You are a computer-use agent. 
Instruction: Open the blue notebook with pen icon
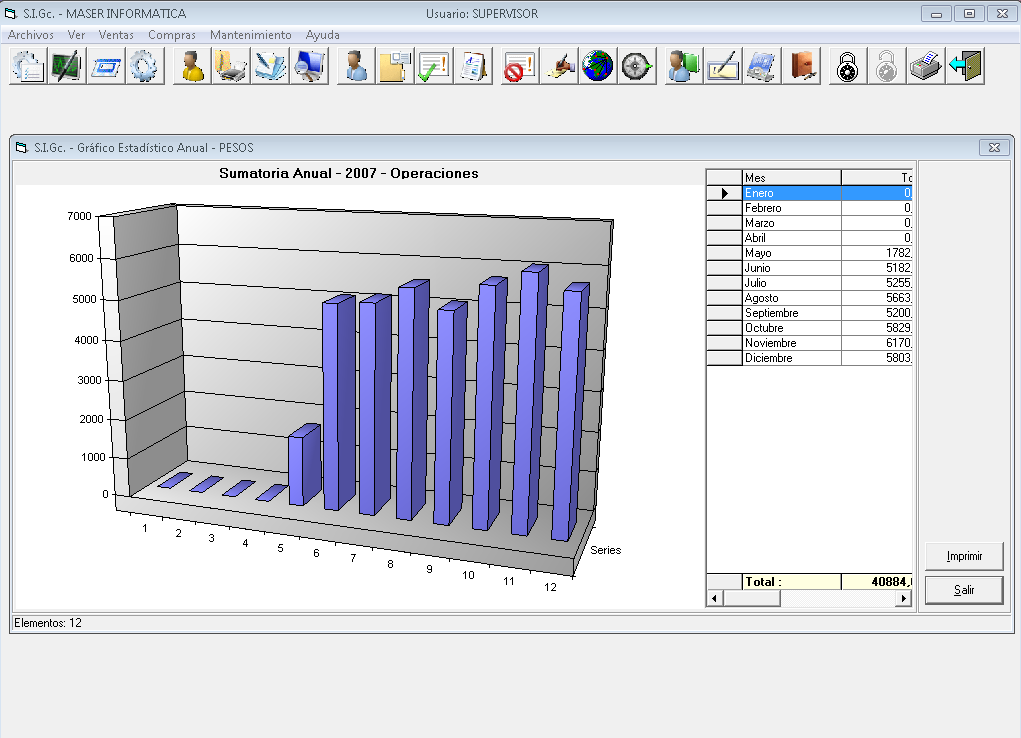tap(270, 66)
